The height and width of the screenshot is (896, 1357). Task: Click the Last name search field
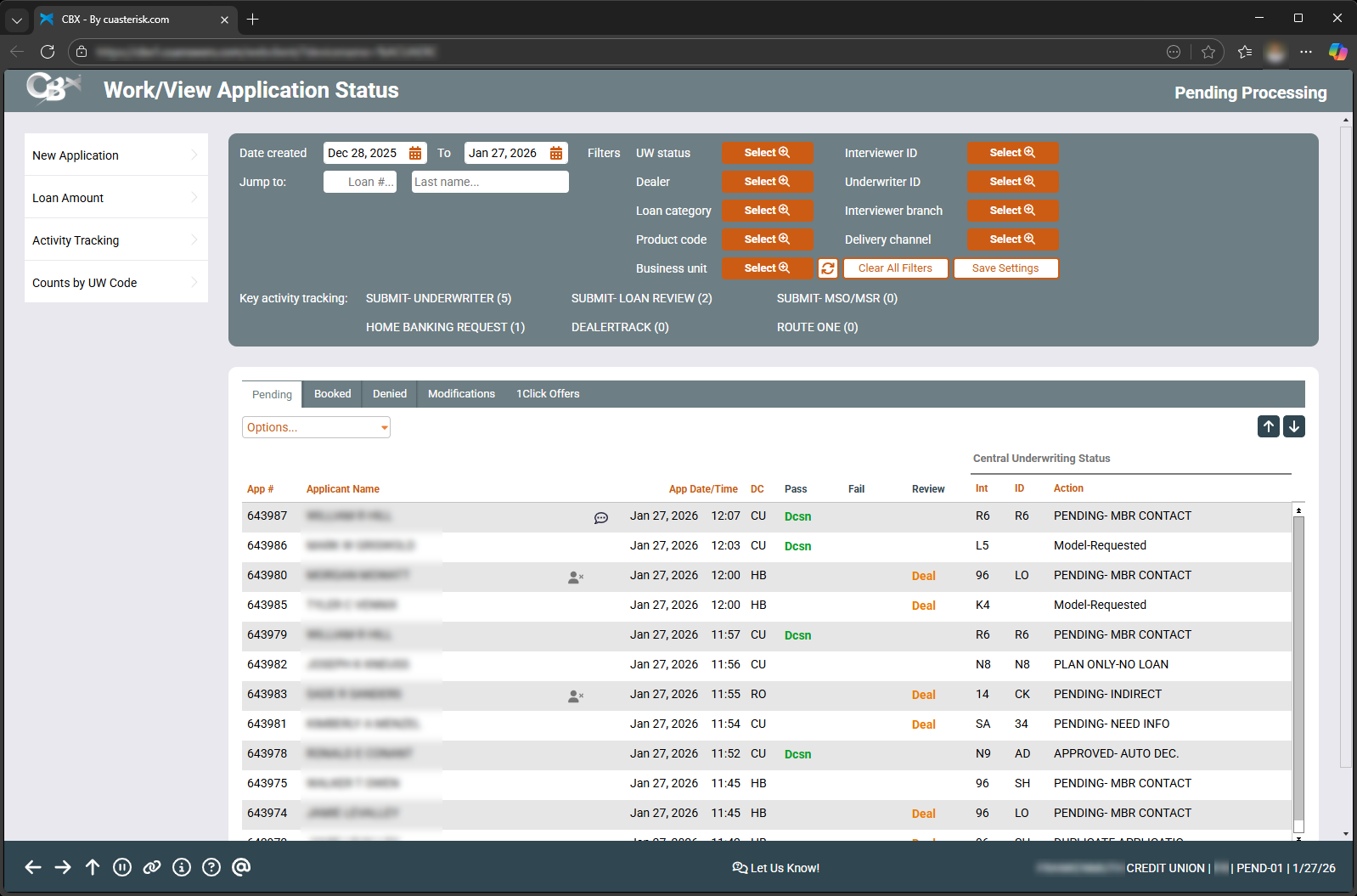tap(490, 182)
